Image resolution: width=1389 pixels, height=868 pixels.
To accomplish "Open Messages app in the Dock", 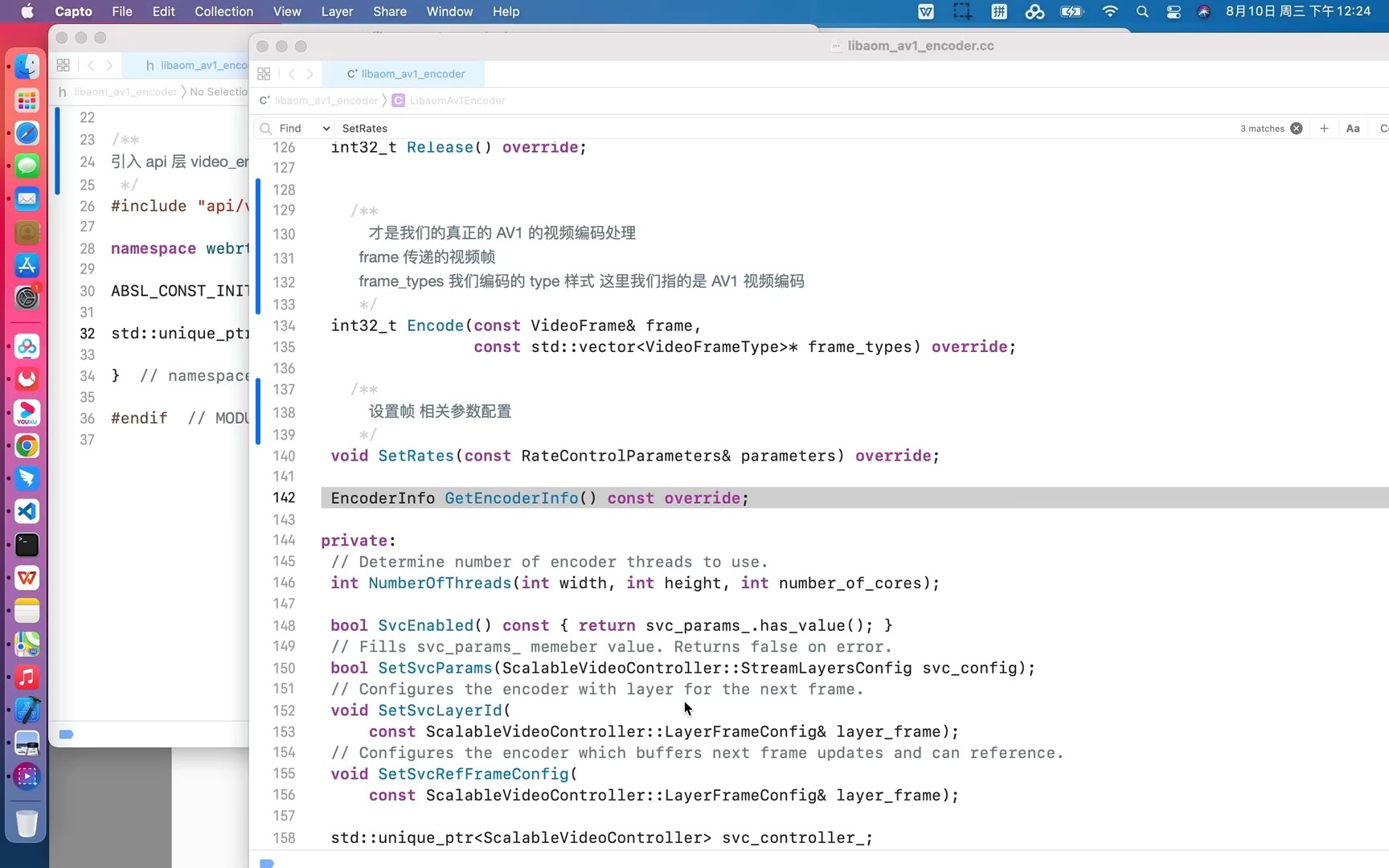I will (27, 166).
